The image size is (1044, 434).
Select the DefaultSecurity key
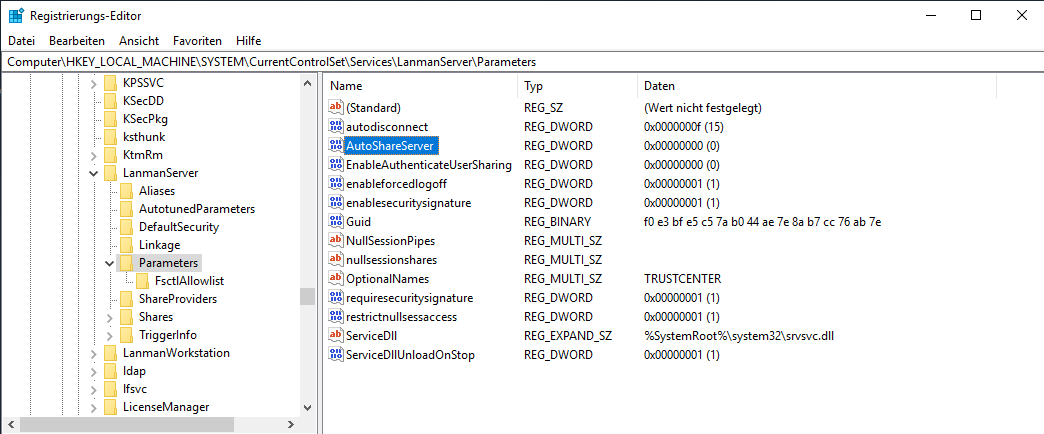(x=177, y=227)
